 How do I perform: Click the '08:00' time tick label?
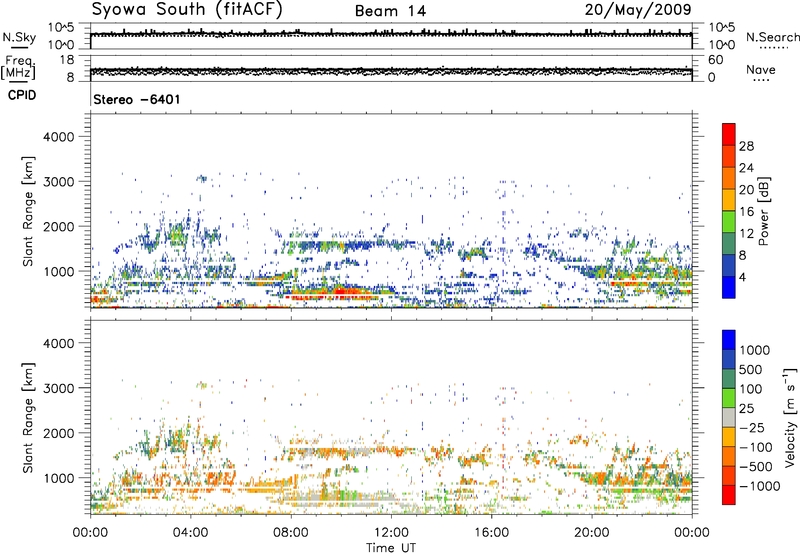pyautogui.click(x=291, y=533)
